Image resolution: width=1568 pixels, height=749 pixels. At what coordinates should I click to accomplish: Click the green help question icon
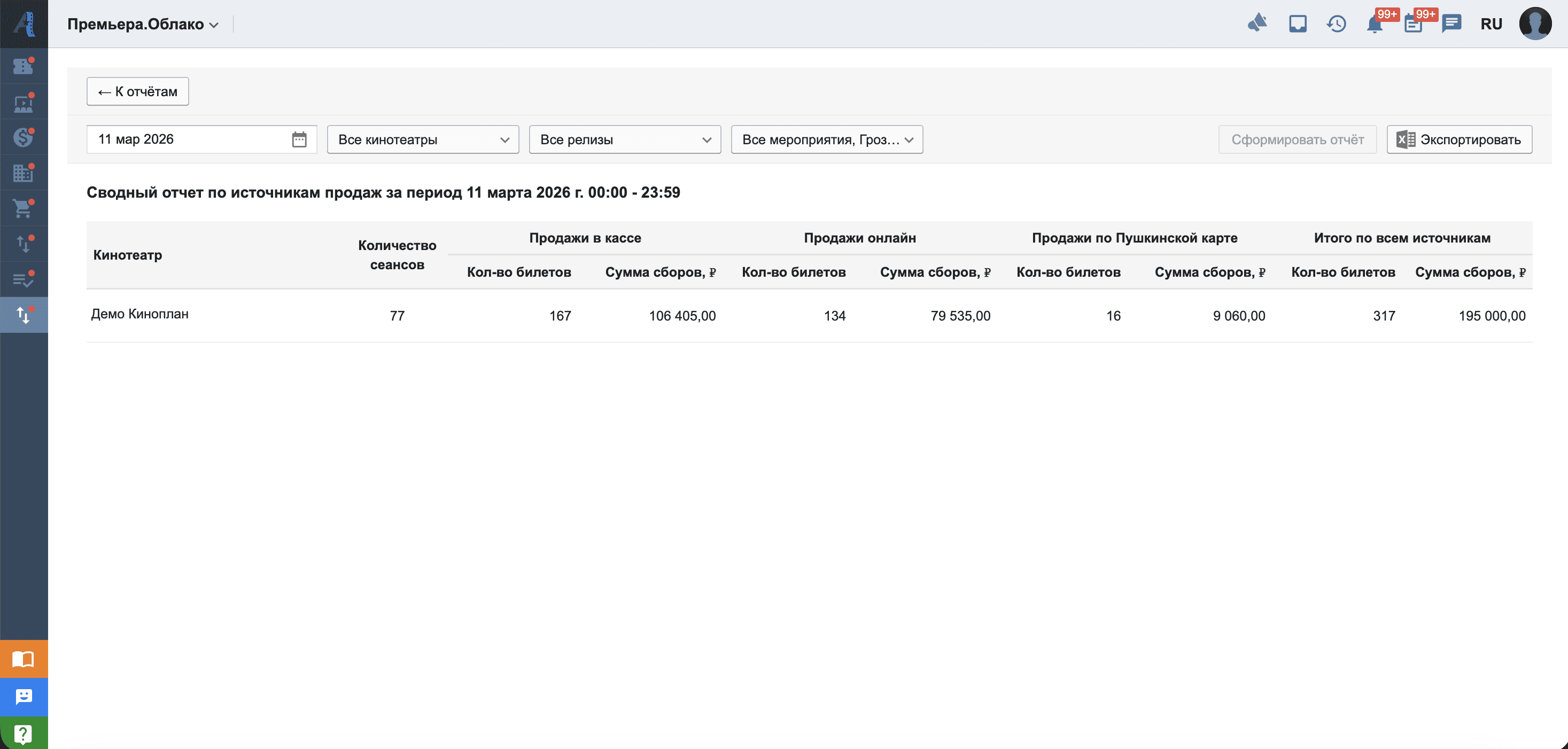pyautogui.click(x=24, y=734)
